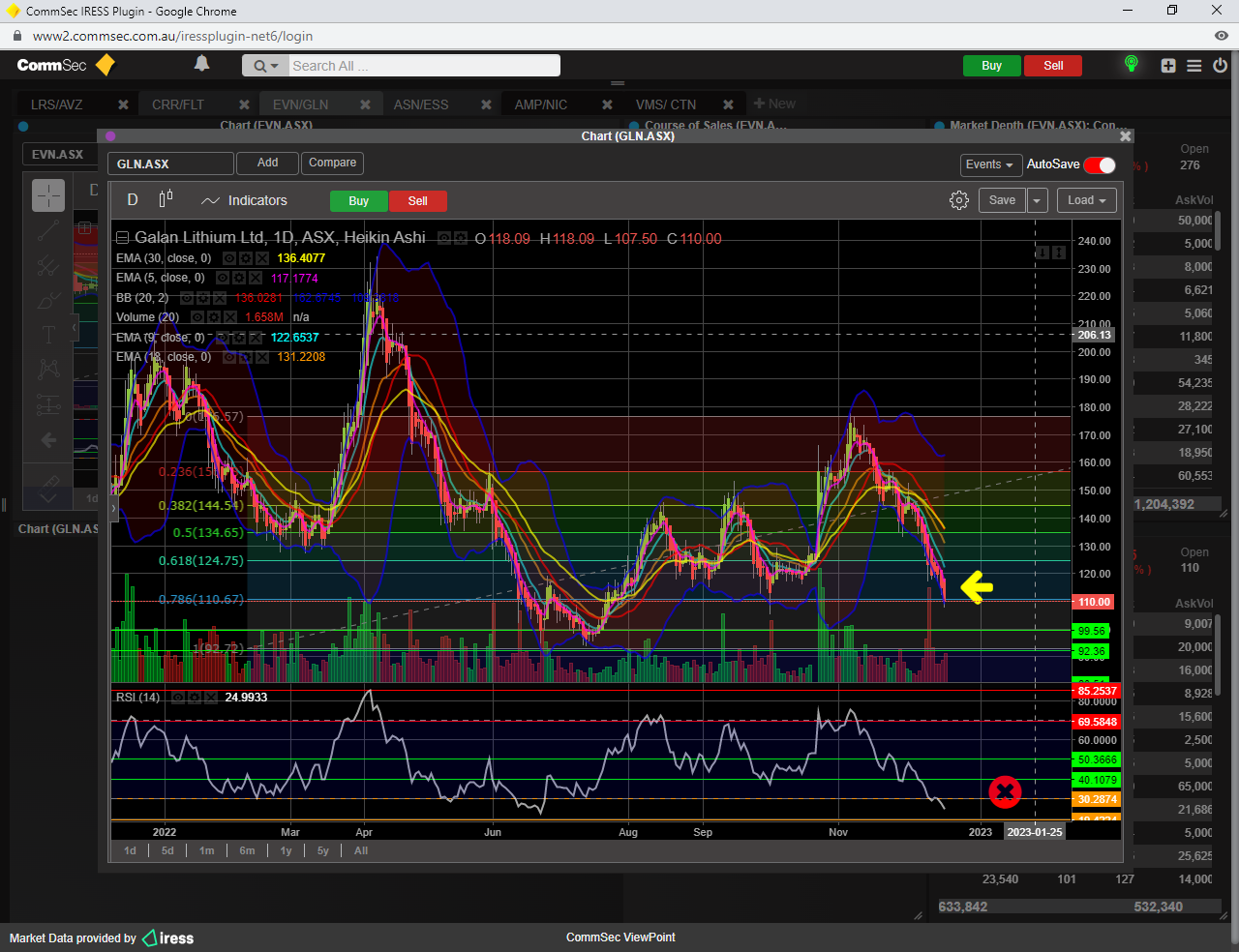Click the candlestick chart type icon
This screenshot has height=952, width=1239.
166,198
